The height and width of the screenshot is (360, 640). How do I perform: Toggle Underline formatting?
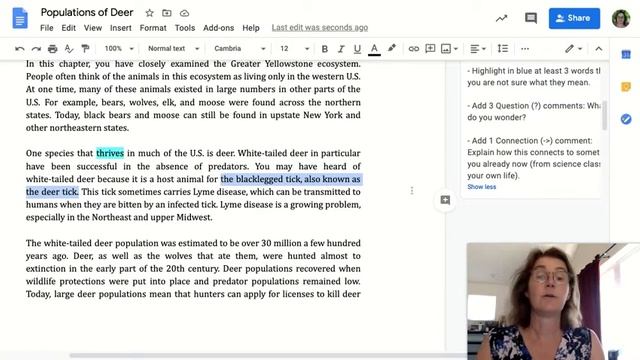pyautogui.click(x=357, y=49)
